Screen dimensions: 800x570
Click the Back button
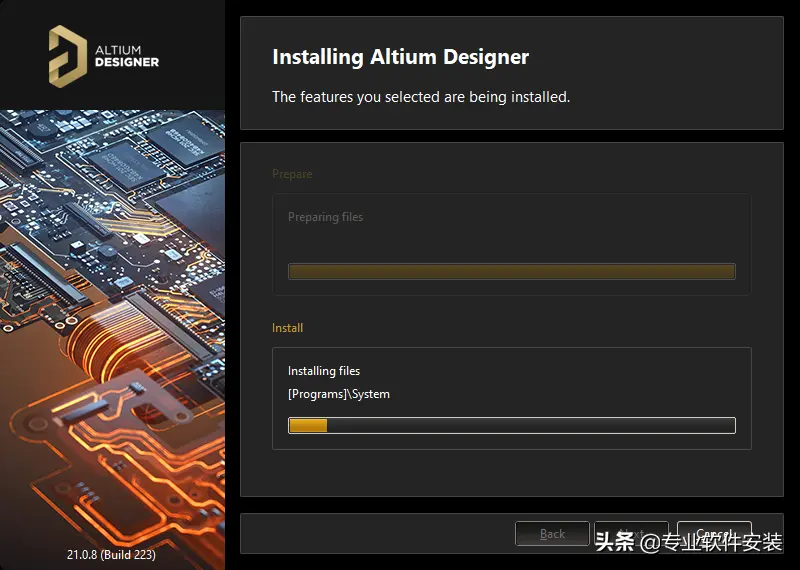[x=552, y=534]
